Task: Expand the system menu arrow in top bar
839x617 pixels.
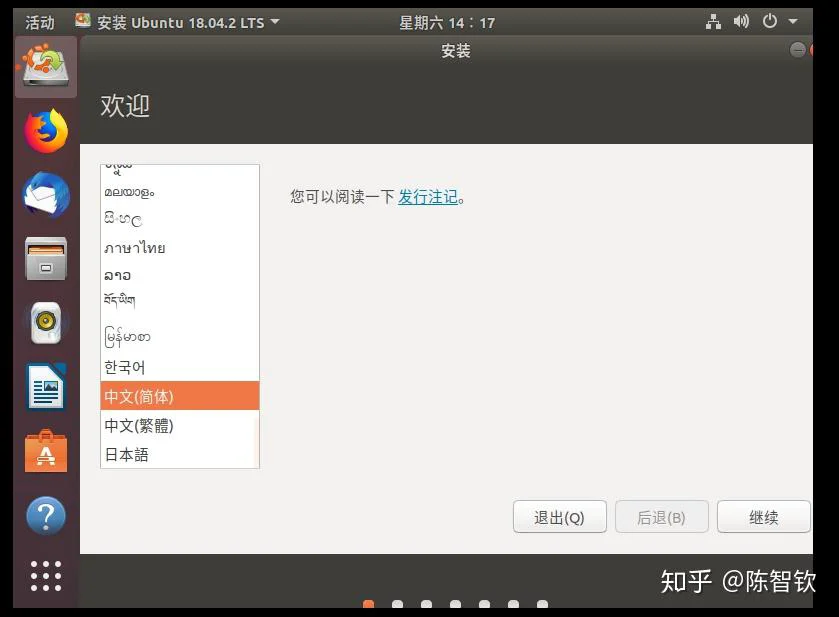Action: tap(793, 22)
